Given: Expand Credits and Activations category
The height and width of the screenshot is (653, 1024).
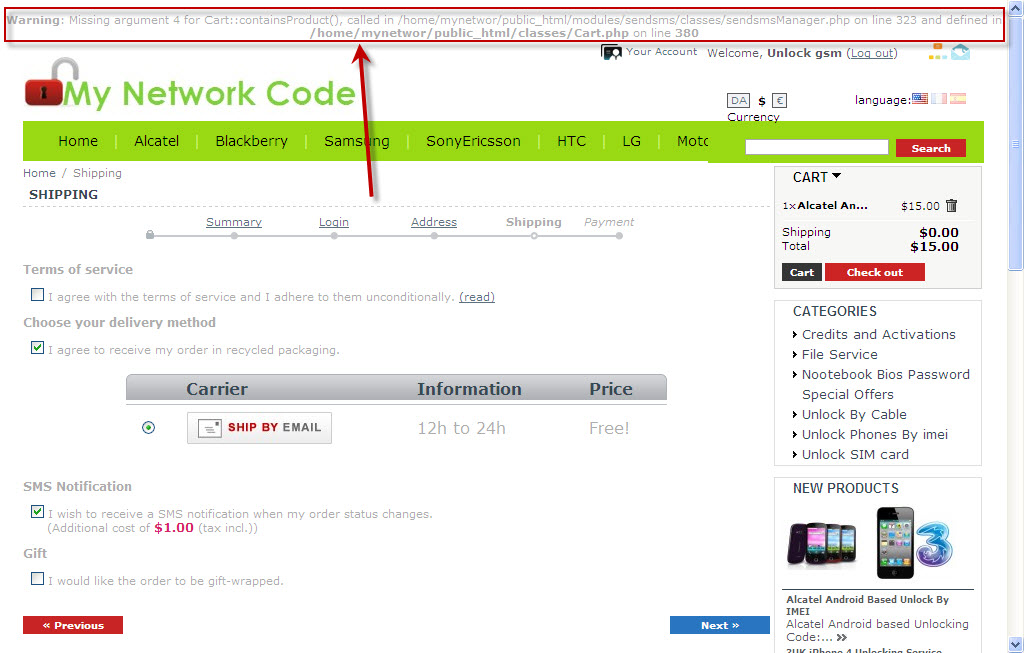Looking at the screenshot, I should point(795,335).
